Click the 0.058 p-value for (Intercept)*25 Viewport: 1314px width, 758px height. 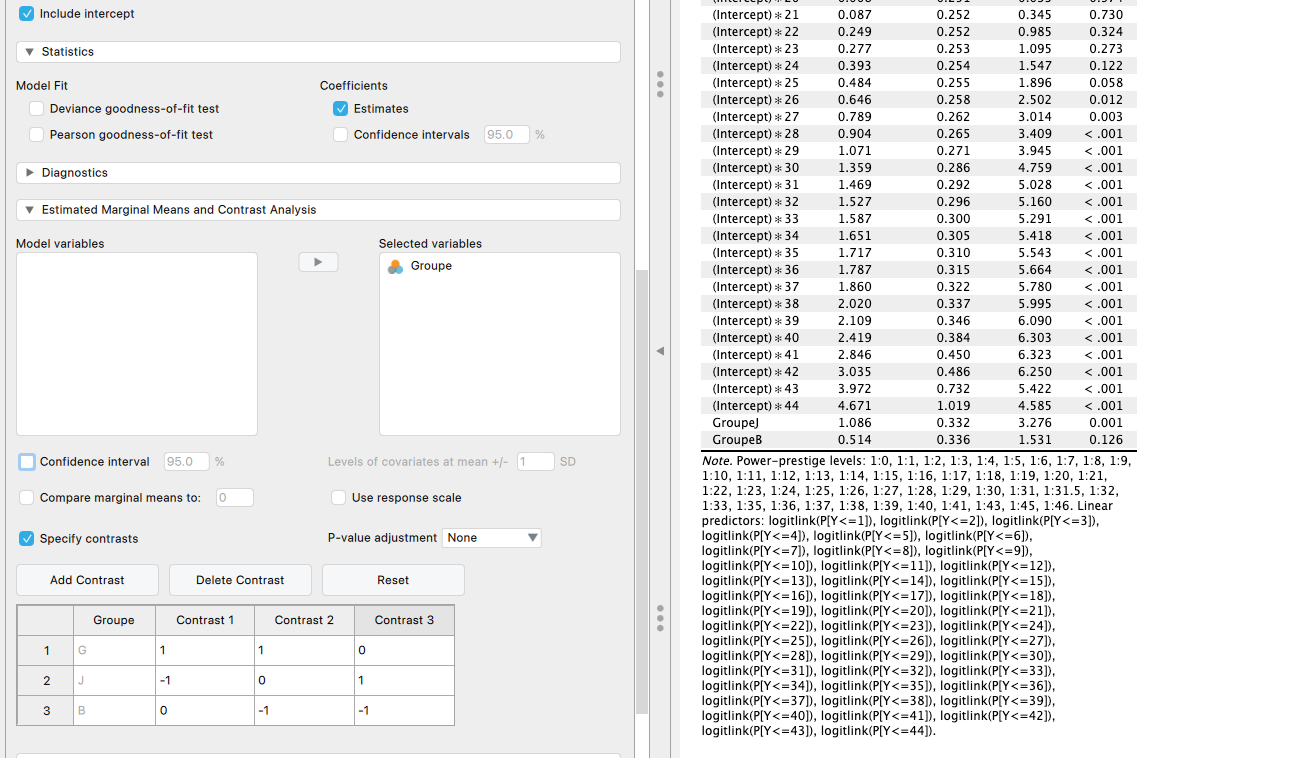(1106, 83)
